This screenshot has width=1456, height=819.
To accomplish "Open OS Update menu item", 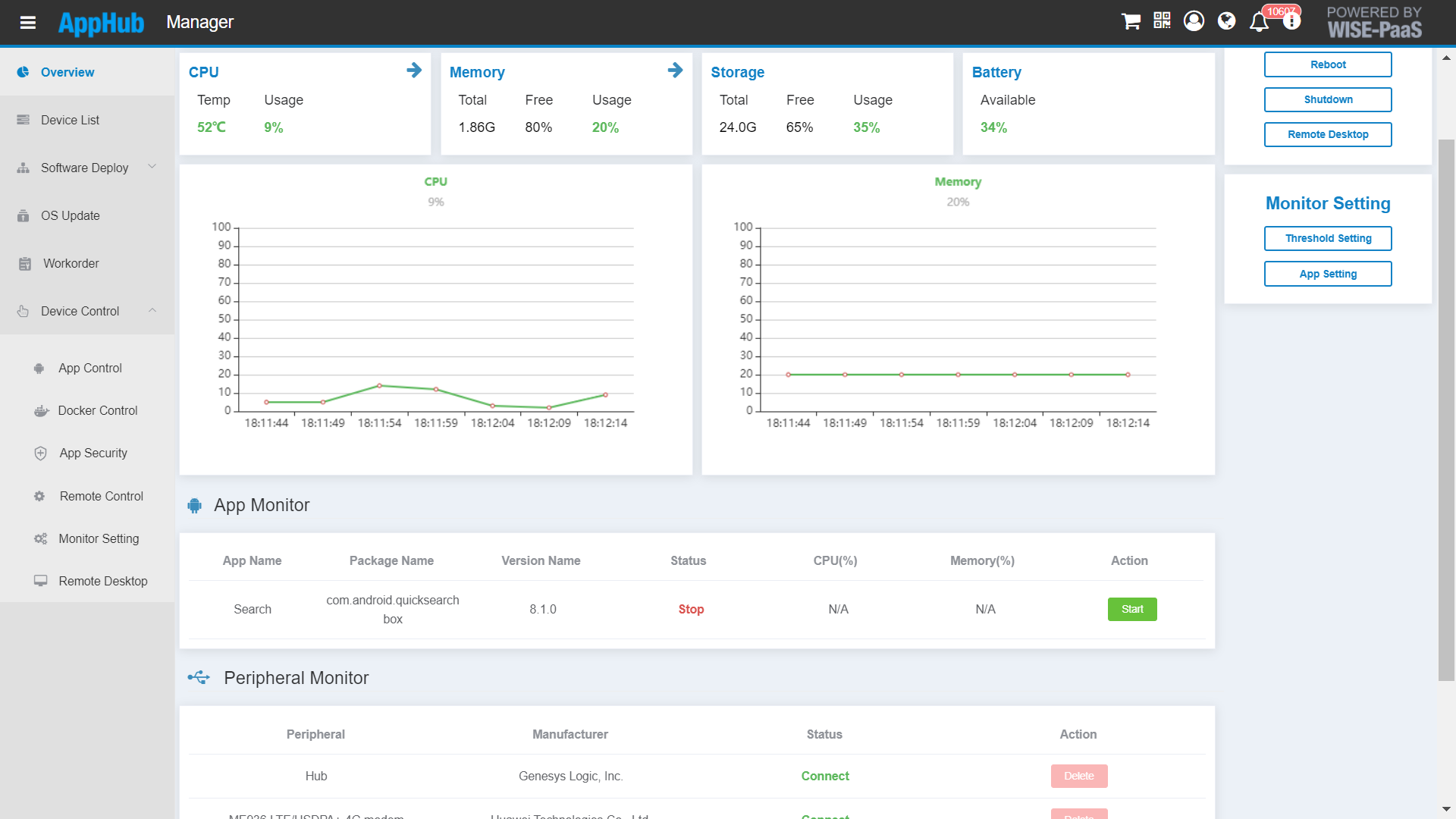I will 87,215.
